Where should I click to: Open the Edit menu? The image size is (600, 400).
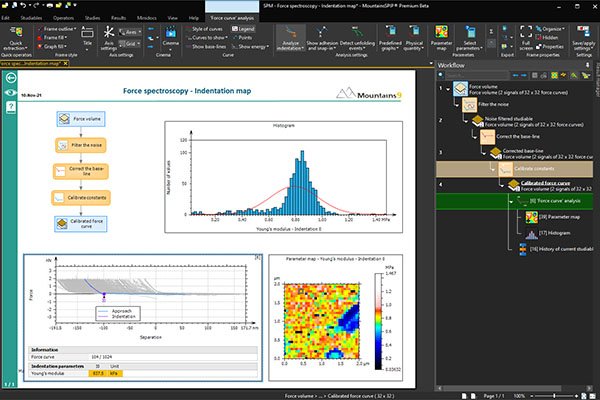tap(5, 18)
